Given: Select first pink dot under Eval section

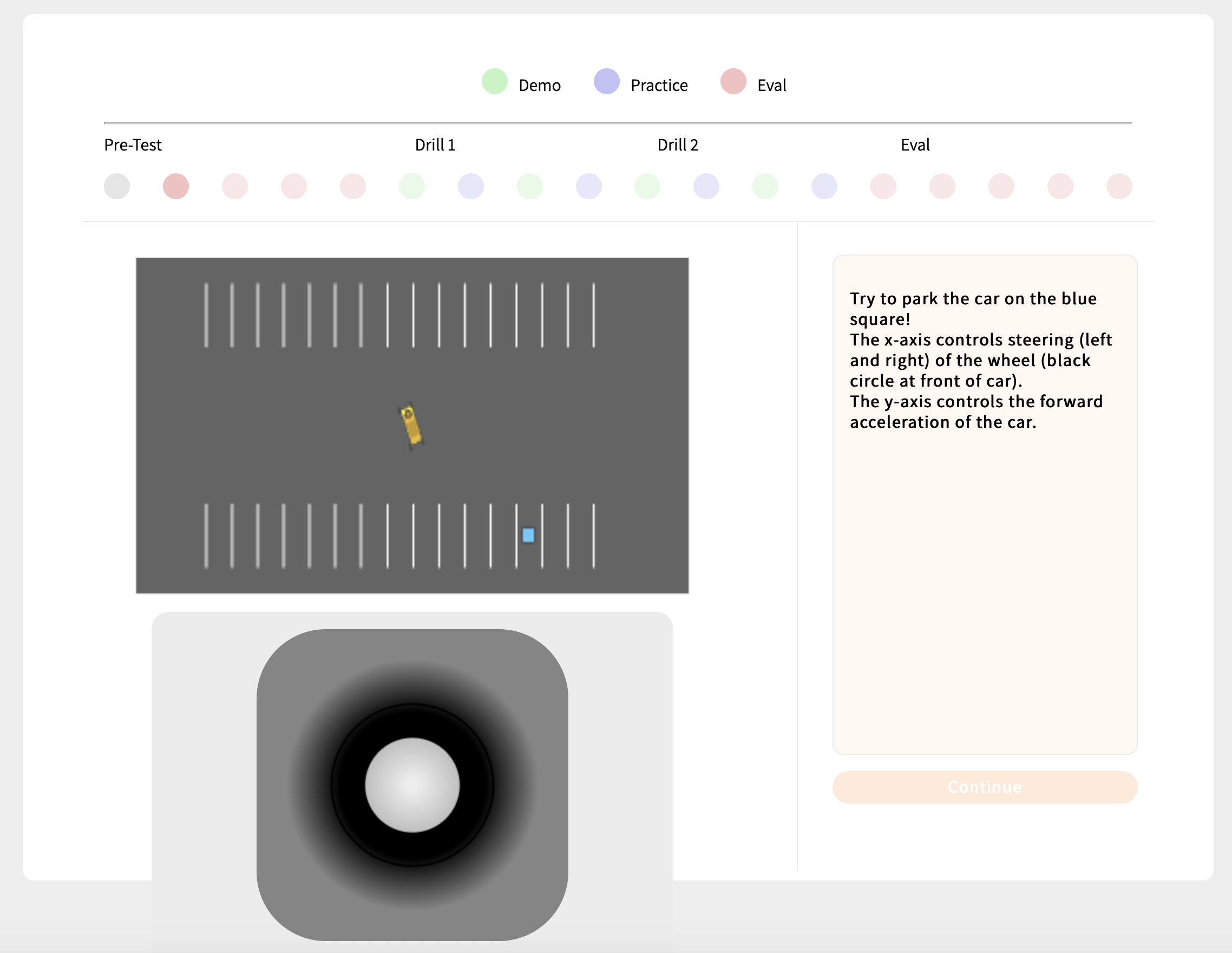Looking at the screenshot, I should click(883, 186).
